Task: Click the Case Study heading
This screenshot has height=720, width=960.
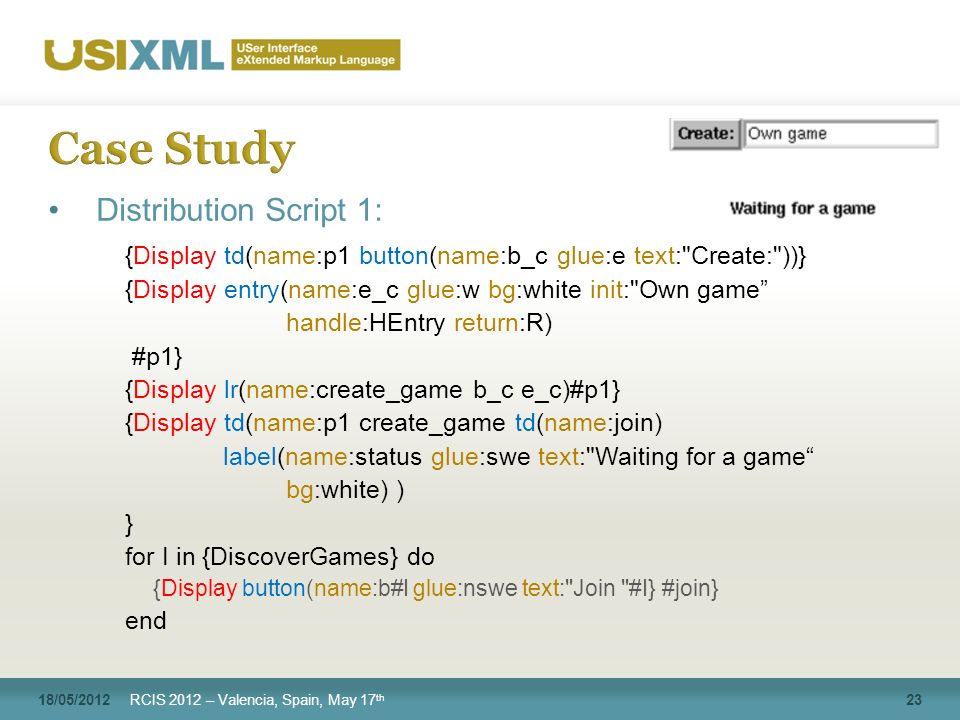Action: coord(172,148)
